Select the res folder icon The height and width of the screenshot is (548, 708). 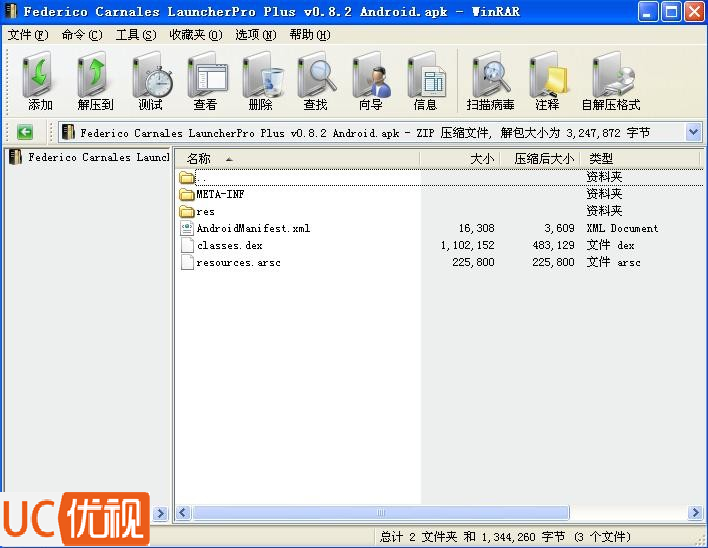pos(186,211)
